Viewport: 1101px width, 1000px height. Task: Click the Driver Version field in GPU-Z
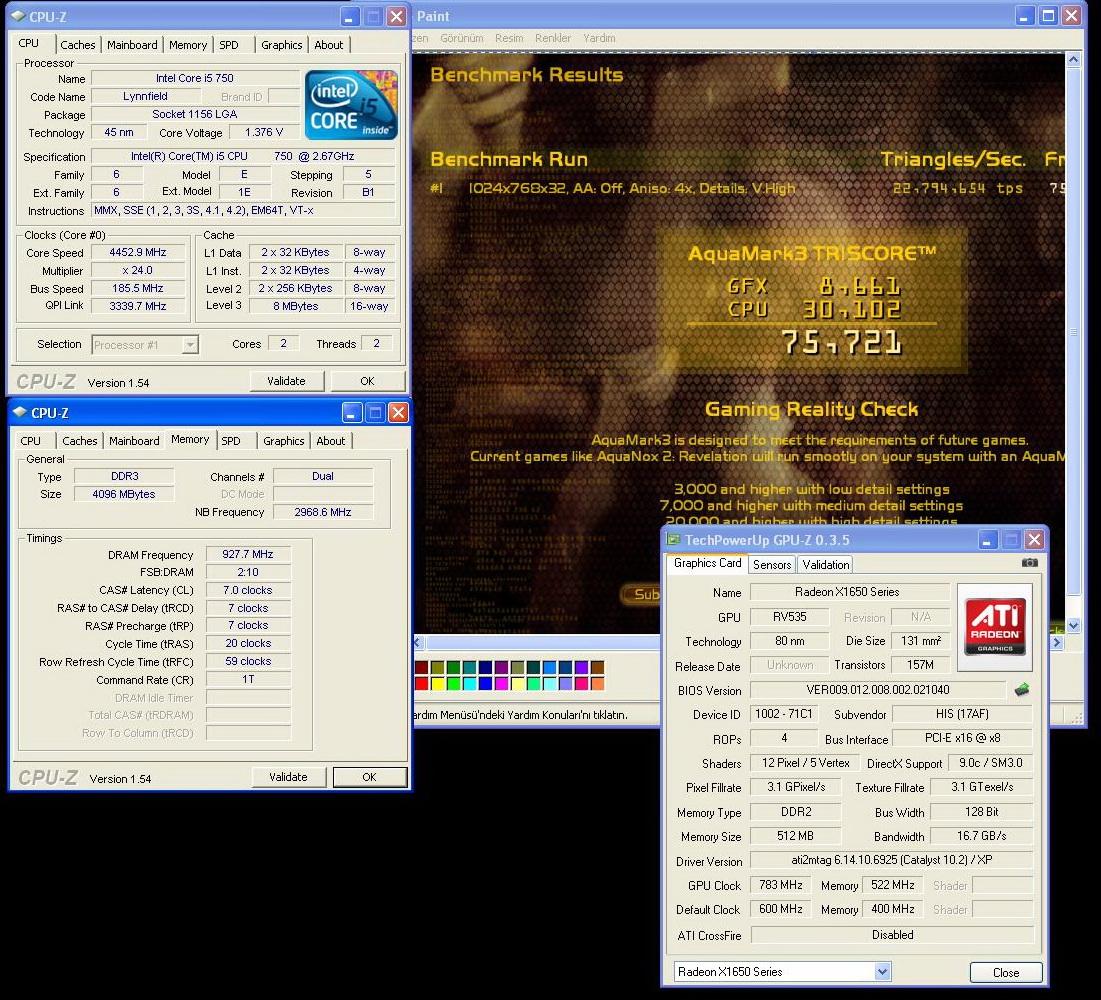pyautogui.click(x=892, y=860)
